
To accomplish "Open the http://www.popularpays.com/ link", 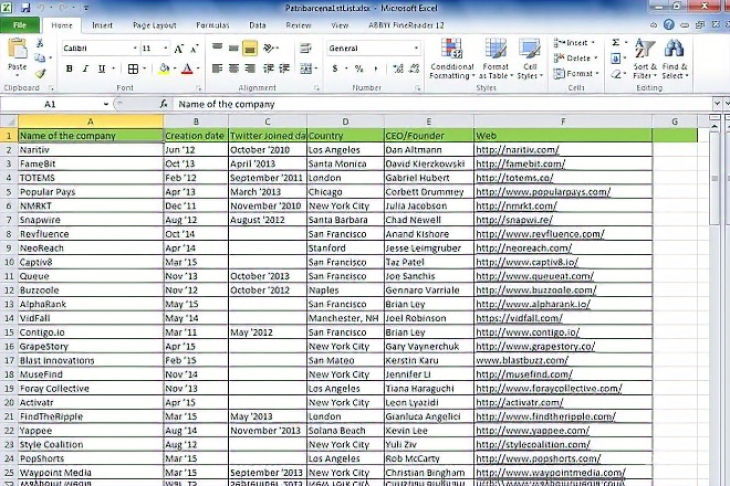I will pos(543,192).
